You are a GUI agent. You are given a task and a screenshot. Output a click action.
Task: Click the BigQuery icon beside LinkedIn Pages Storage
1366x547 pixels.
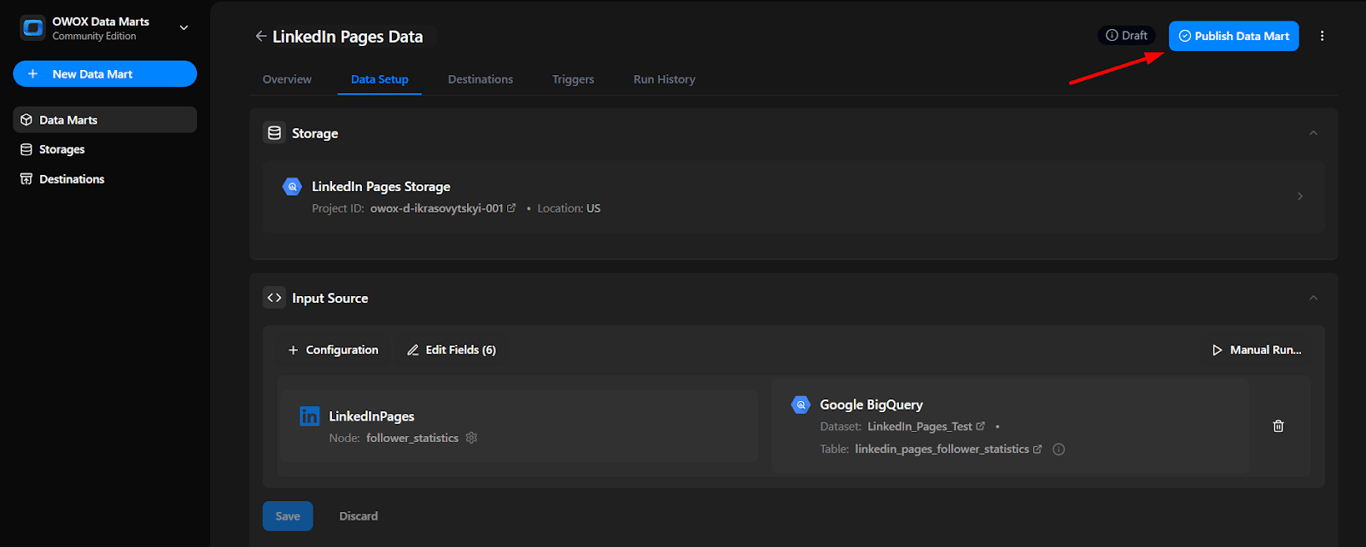point(292,186)
